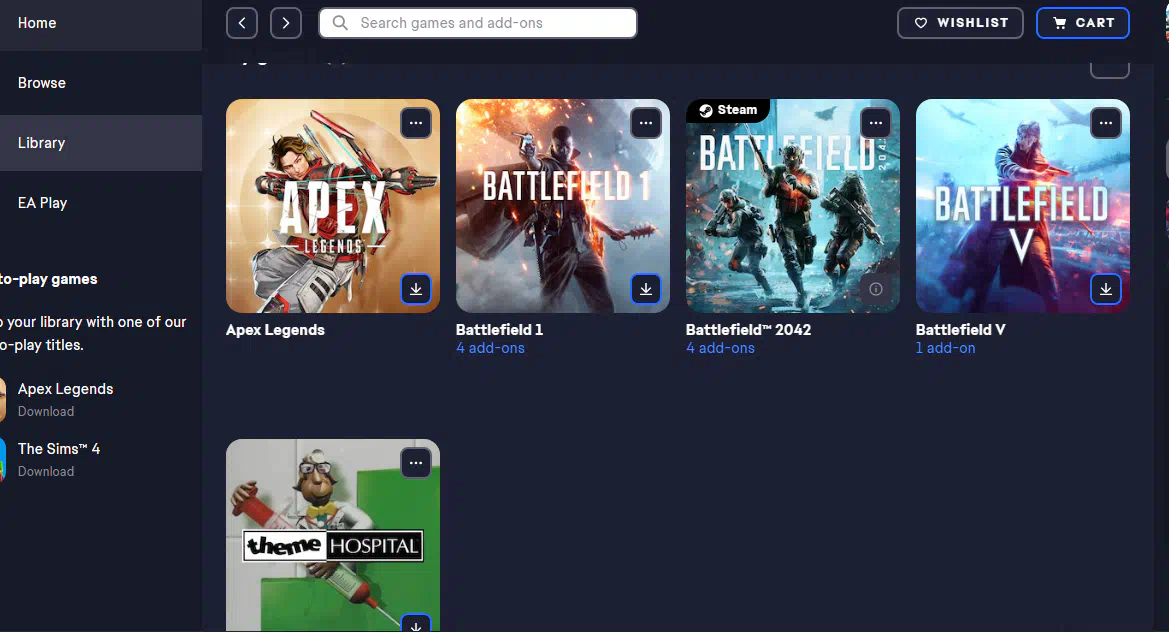Download The Sims 4 from sidebar
This screenshot has width=1169, height=632.
(46, 472)
